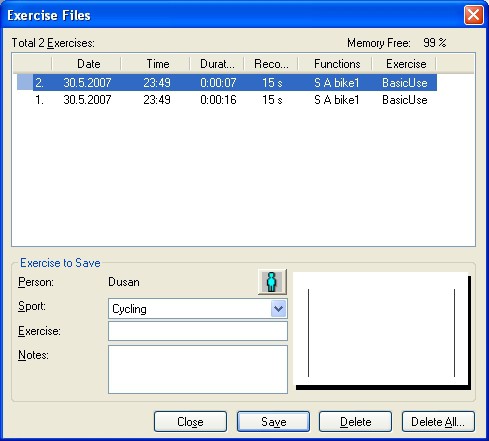The width and height of the screenshot is (489, 441).
Task: Click the Cycling sport combo box
Action: coord(198,309)
